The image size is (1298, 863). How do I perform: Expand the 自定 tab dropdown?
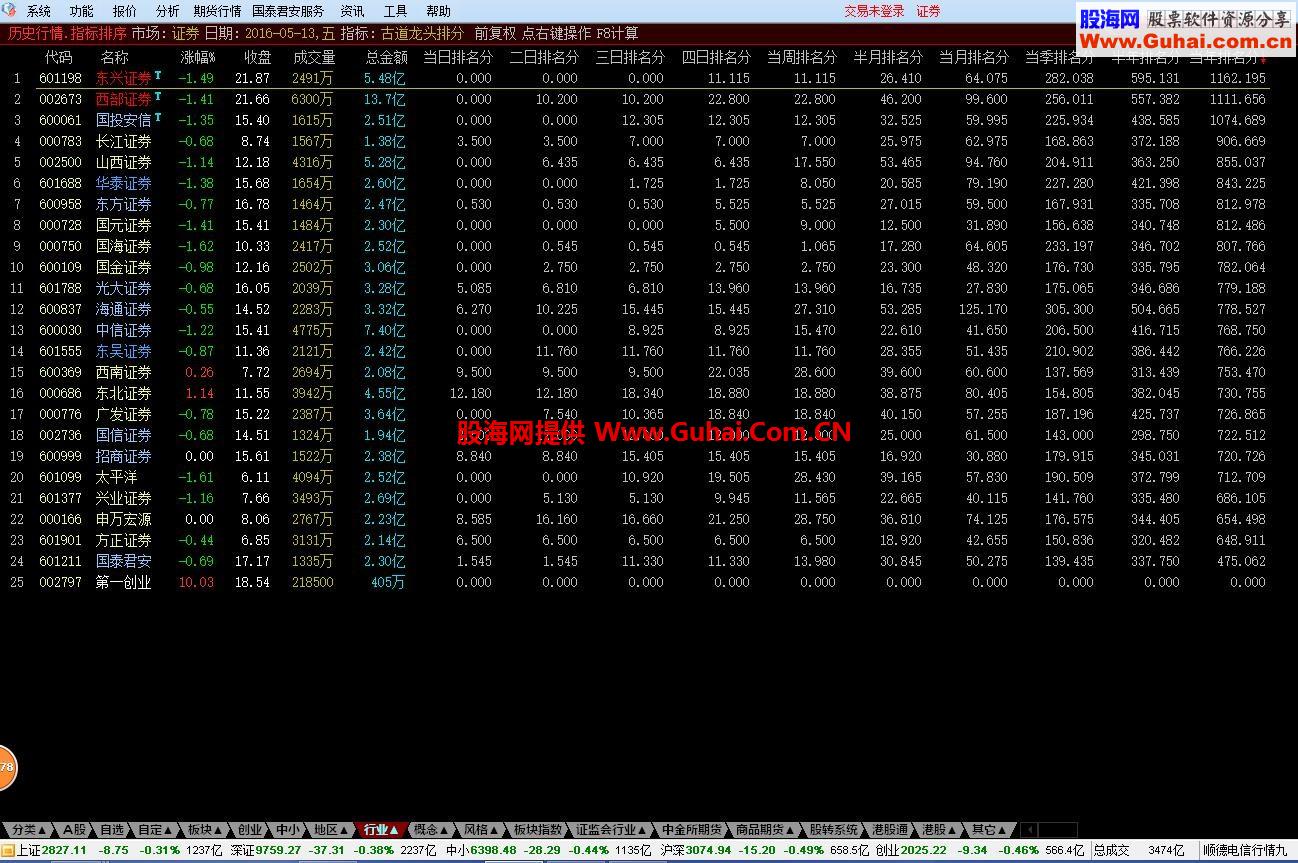click(168, 829)
